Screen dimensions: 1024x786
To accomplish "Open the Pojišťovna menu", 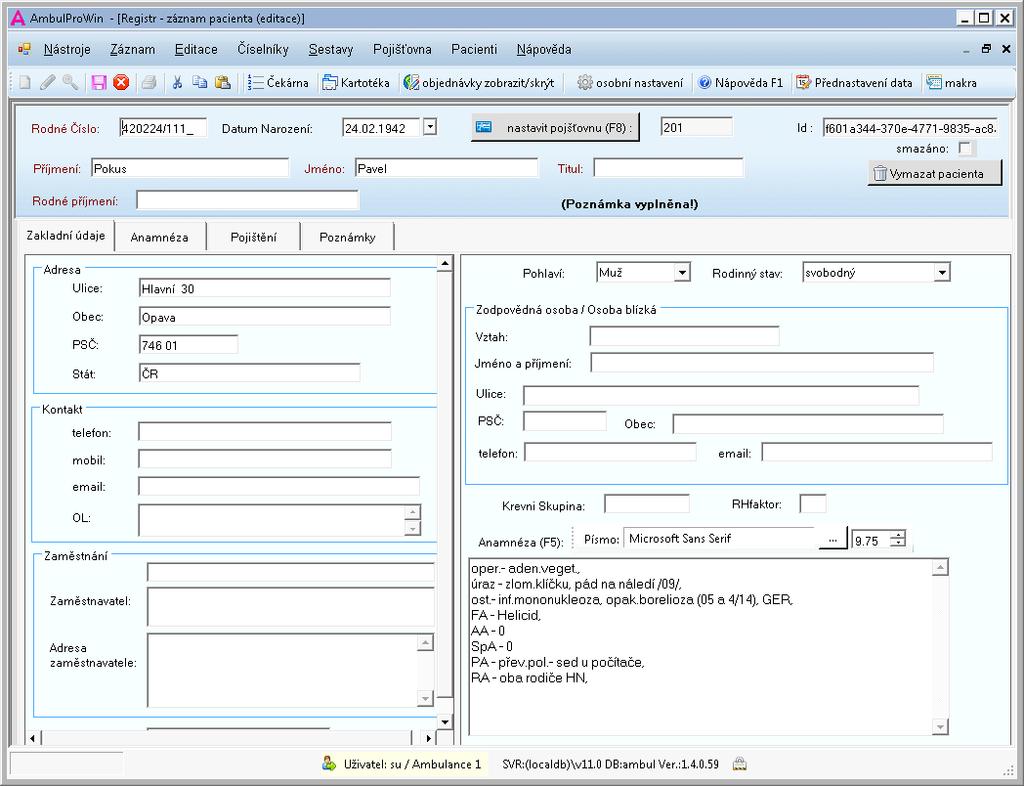I will click(x=402, y=50).
